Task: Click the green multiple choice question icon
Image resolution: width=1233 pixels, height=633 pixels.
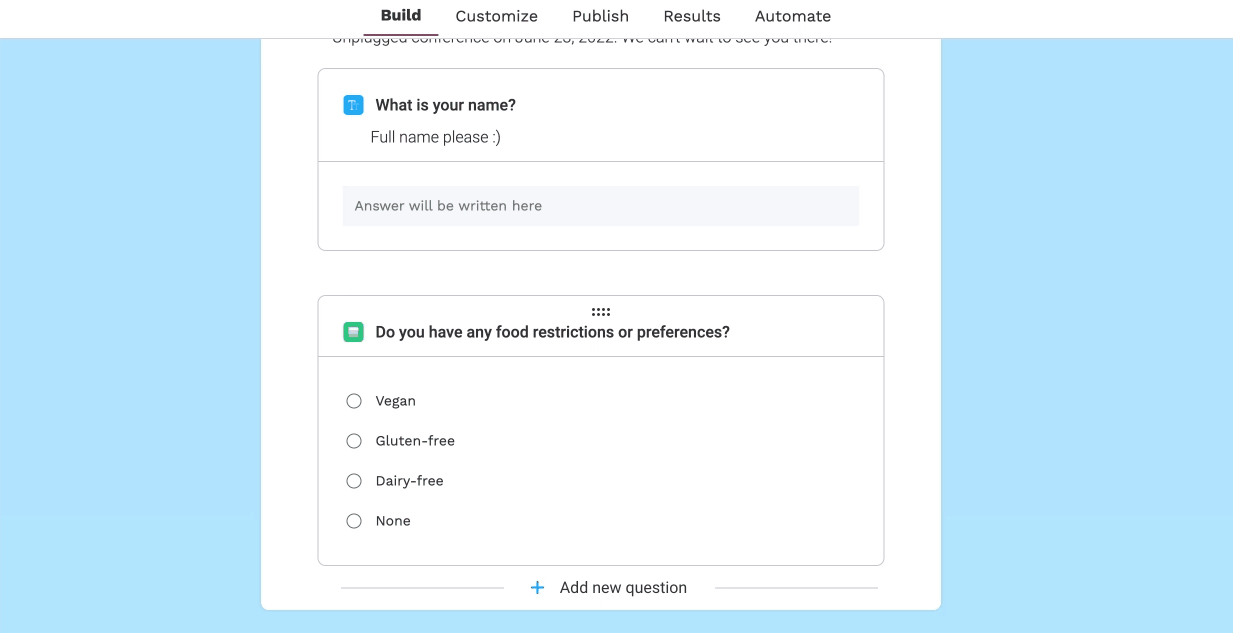Action: tap(353, 332)
